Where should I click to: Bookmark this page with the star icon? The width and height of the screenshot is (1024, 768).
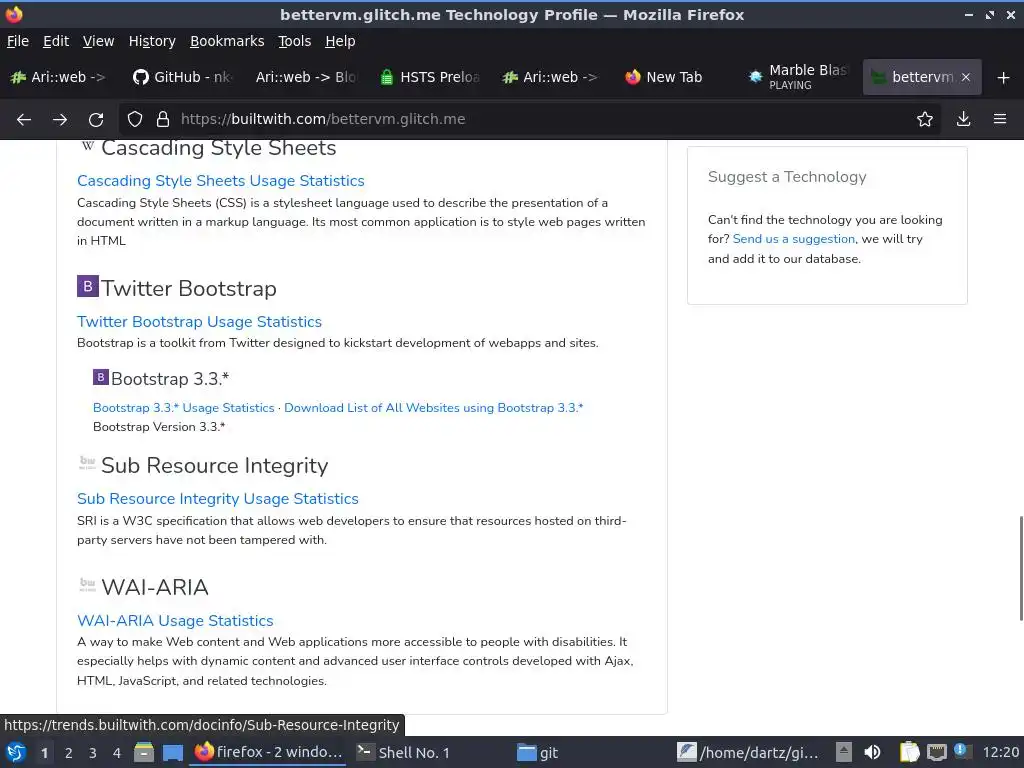[x=925, y=120]
